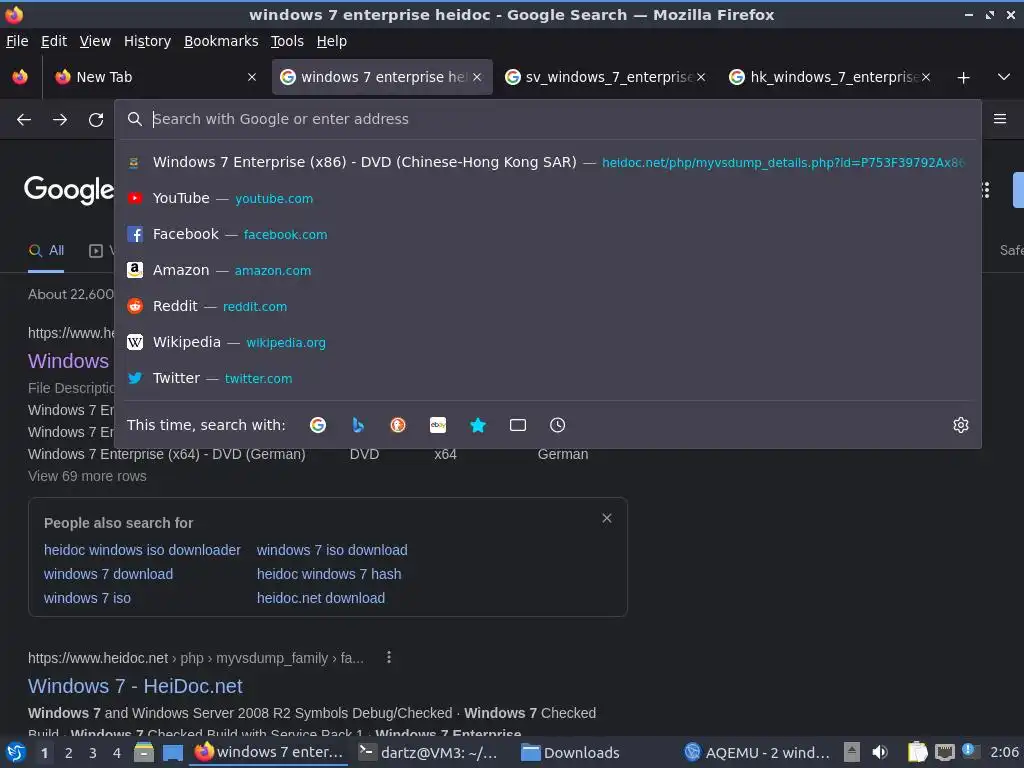This screenshot has width=1024, height=768.
Task: Search this time with eBay icon
Action: [x=438, y=425]
